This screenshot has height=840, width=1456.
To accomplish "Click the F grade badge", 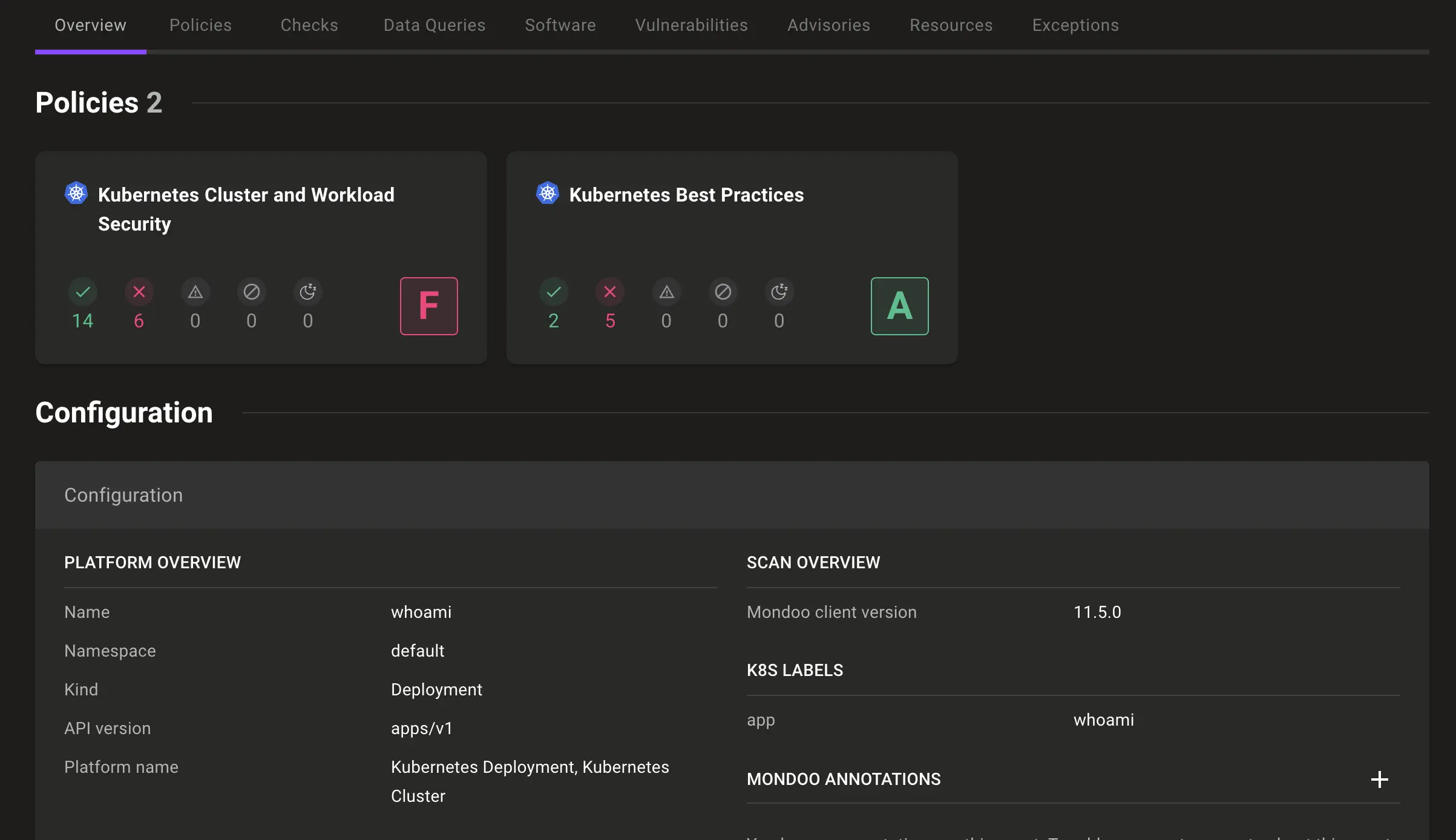I will (x=429, y=306).
